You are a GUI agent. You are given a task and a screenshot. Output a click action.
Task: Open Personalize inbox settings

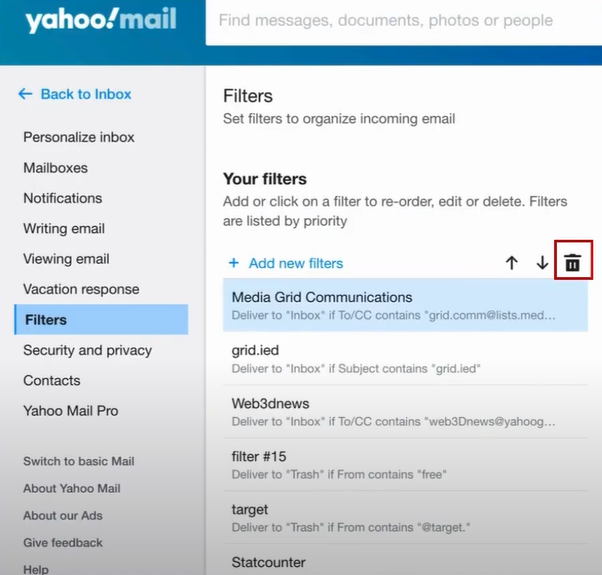click(x=79, y=137)
